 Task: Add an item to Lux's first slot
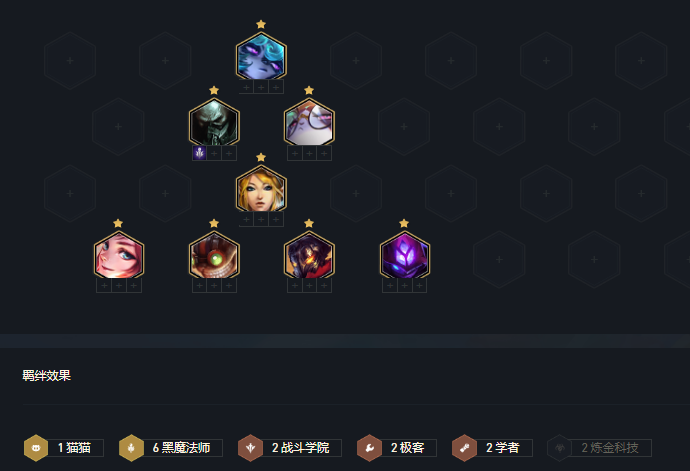[x=246, y=219]
